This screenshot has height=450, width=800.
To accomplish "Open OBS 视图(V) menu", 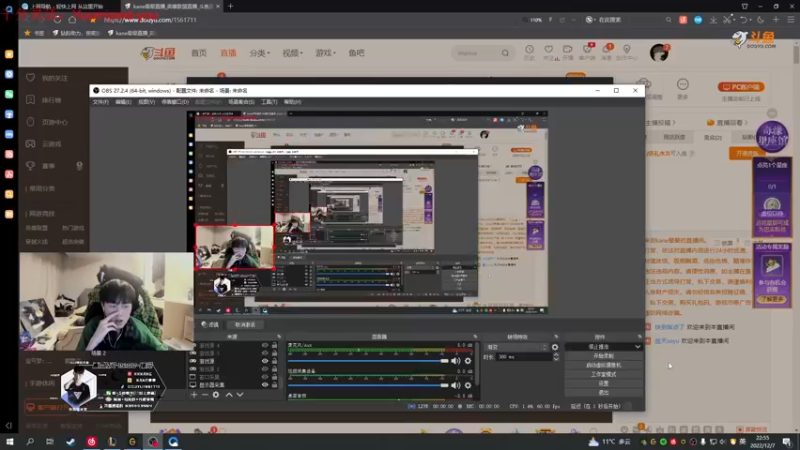I will point(146,102).
